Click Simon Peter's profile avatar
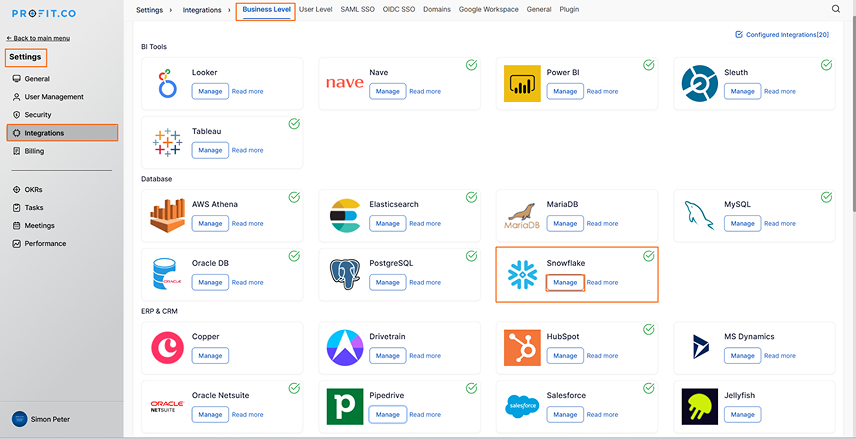Screen dimensions: 856x439 click(x=19, y=419)
